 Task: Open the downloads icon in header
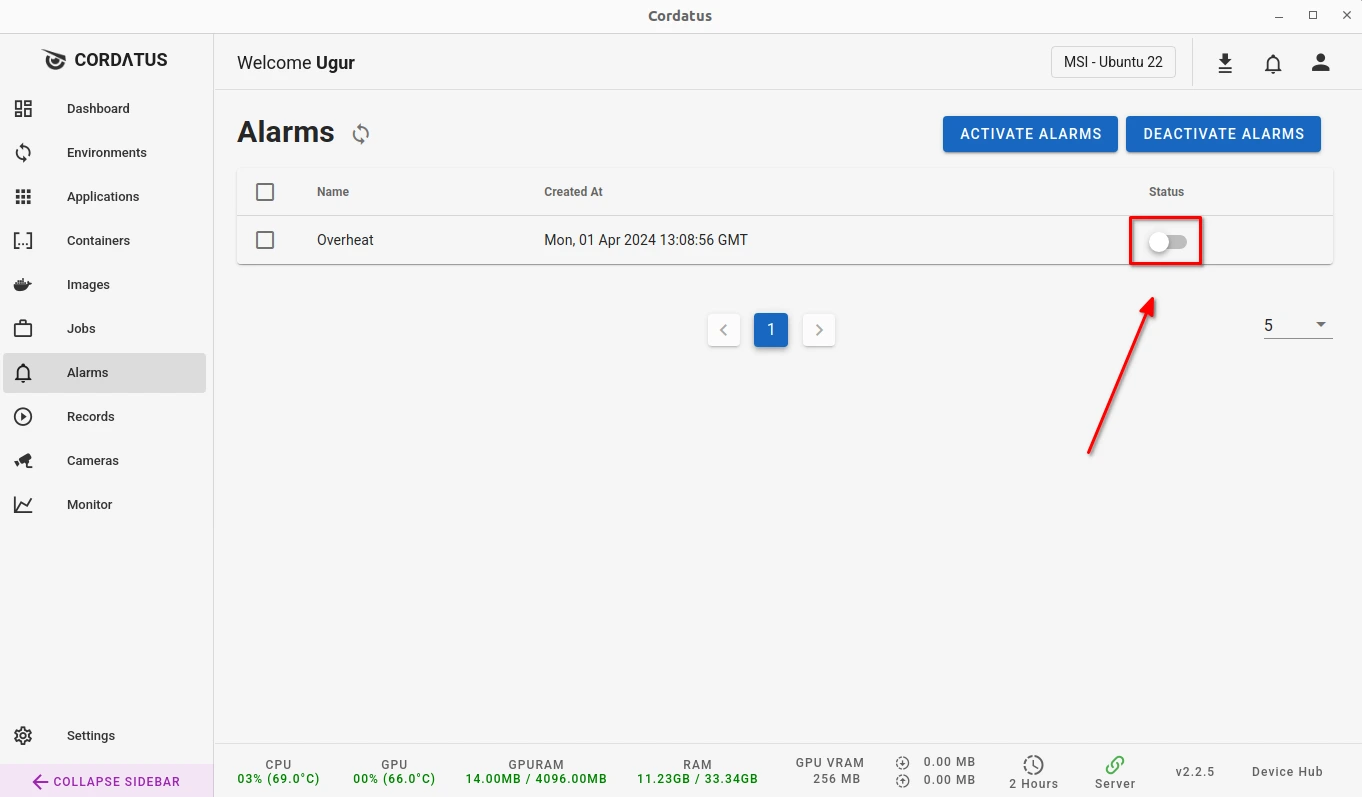click(1225, 63)
